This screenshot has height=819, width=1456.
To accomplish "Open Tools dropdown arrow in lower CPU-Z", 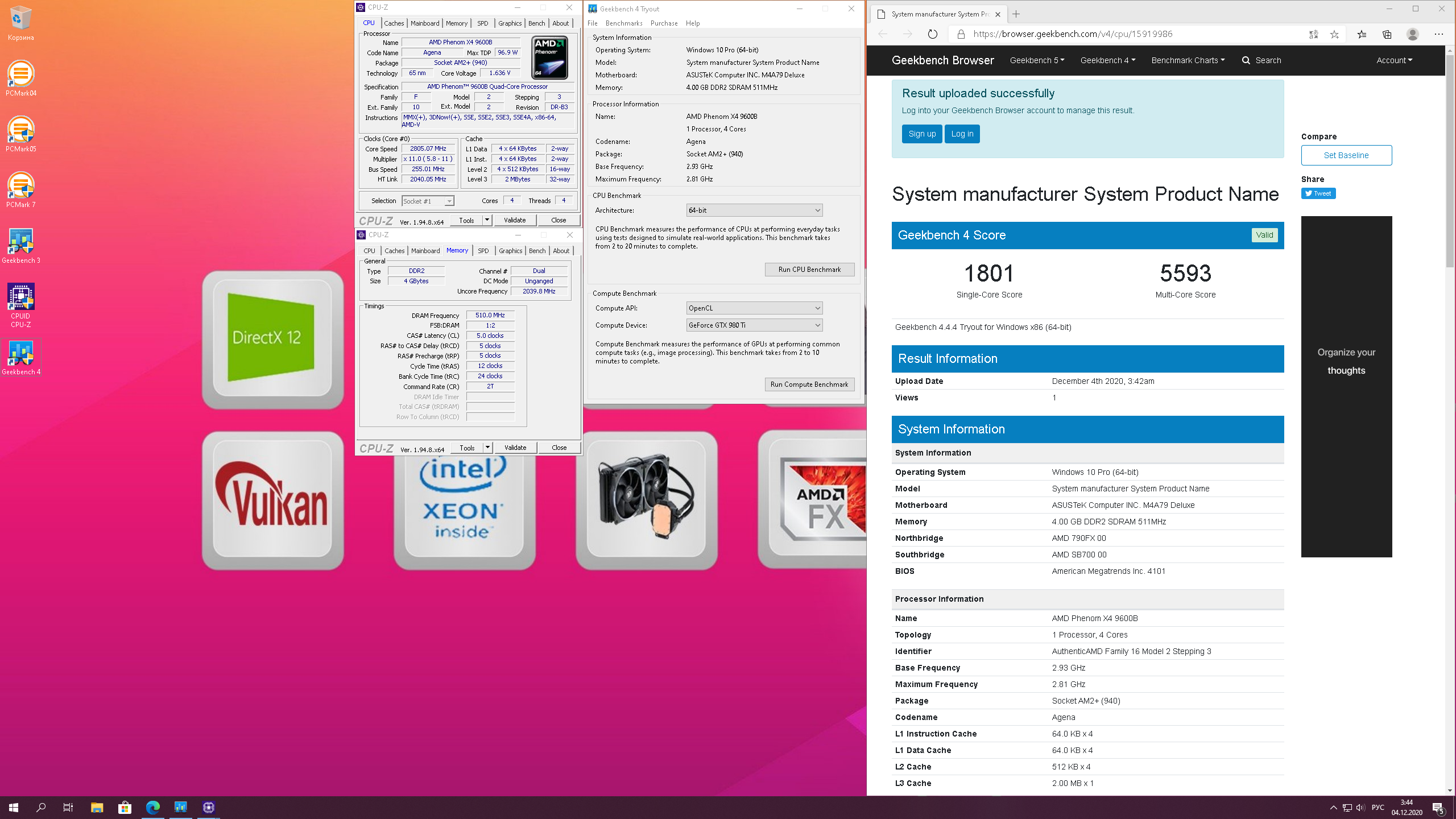I will pos(487,448).
